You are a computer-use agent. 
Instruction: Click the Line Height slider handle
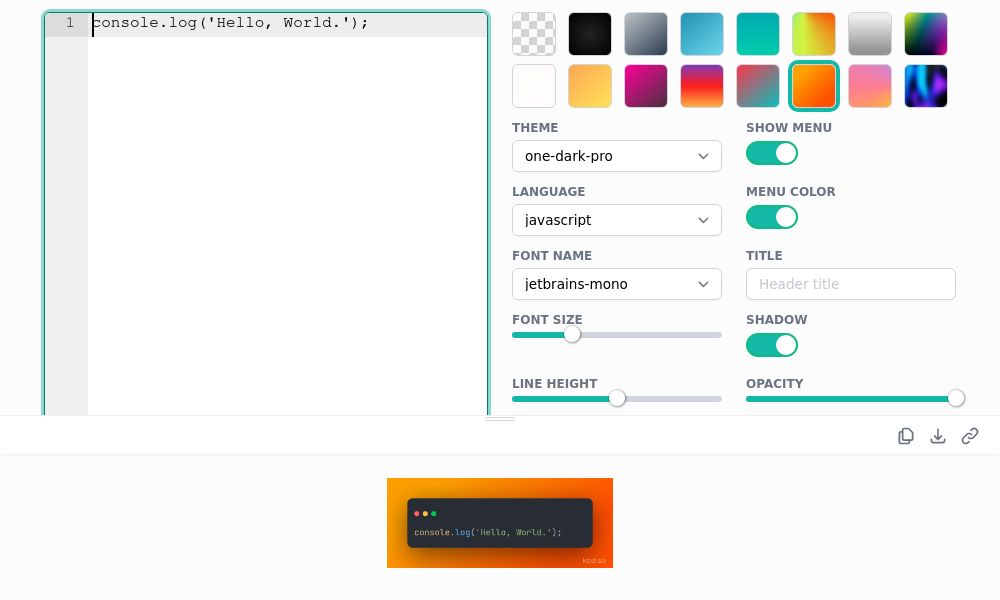coord(617,398)
